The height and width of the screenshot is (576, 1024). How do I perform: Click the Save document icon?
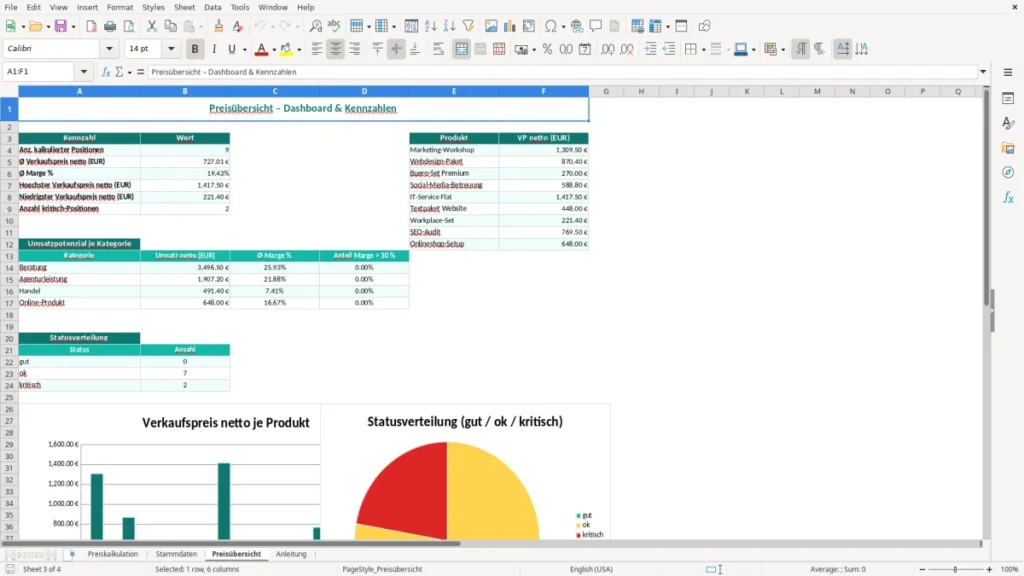coord(60,26)
